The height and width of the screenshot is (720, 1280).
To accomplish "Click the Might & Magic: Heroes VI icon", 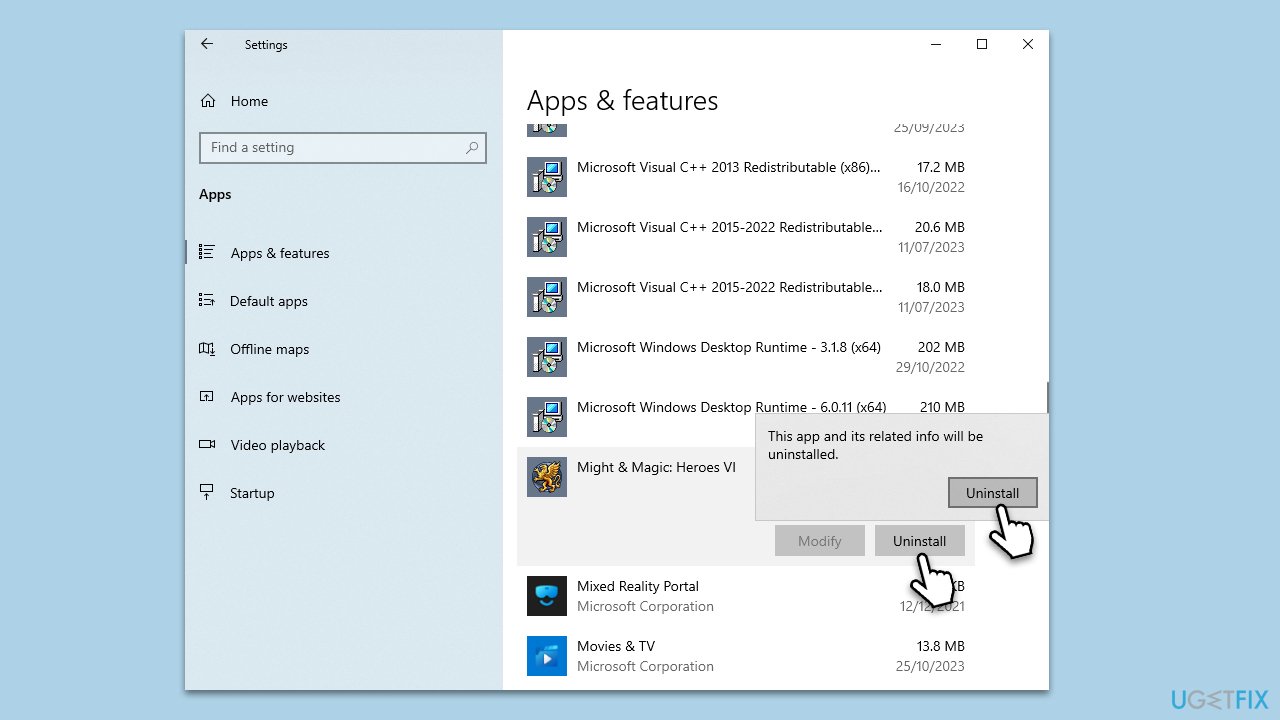I will 547,477.
